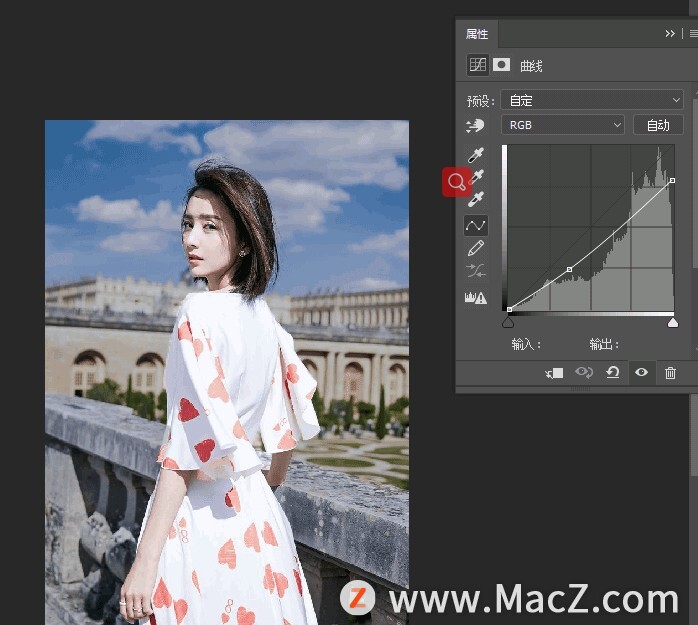Reset Curves to adjustment defaults
The image size is (698, 625).
613,372
